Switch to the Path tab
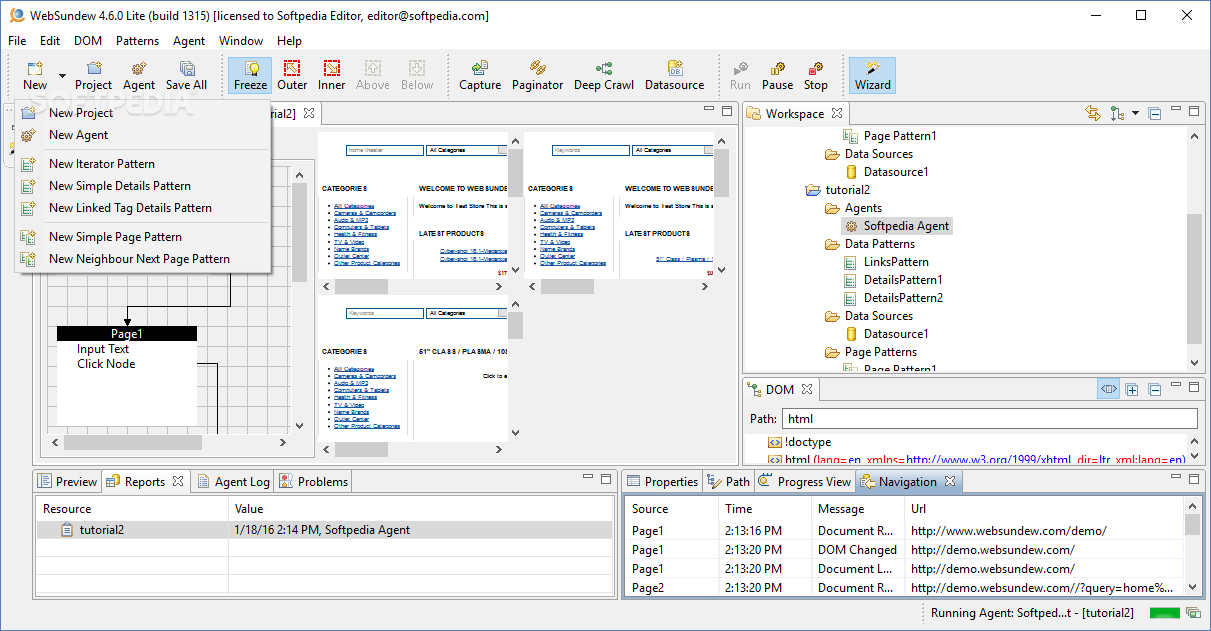The height and width of the screenshot is (631, 1211). pos(728,482)
